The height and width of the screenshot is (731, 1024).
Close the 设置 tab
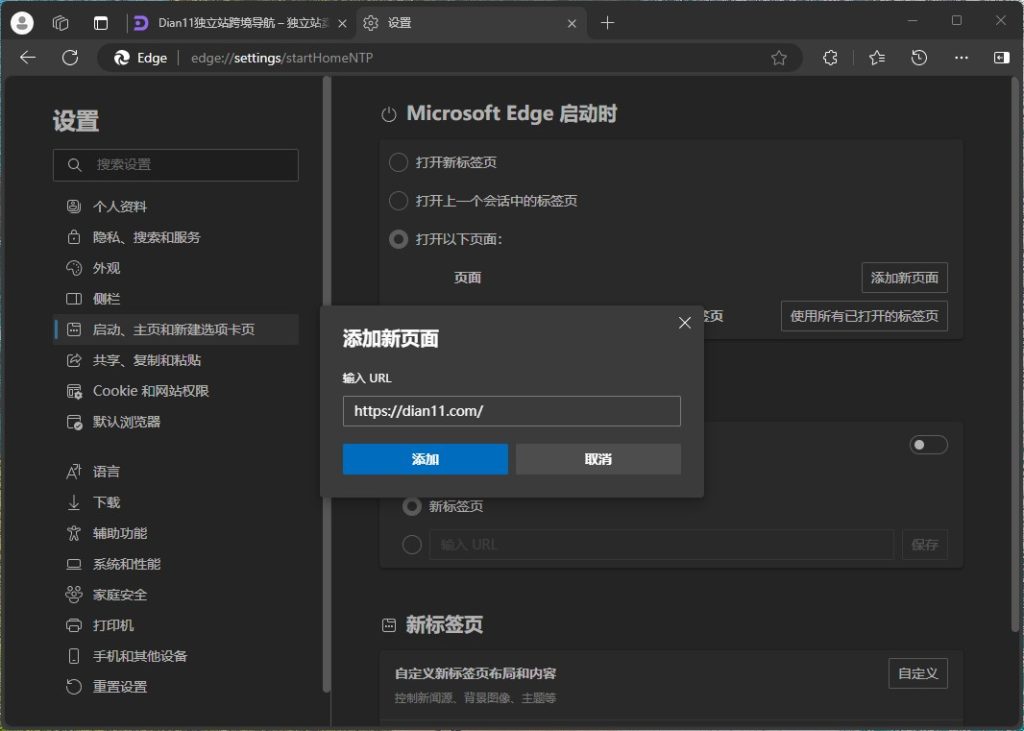pos(571,24)
